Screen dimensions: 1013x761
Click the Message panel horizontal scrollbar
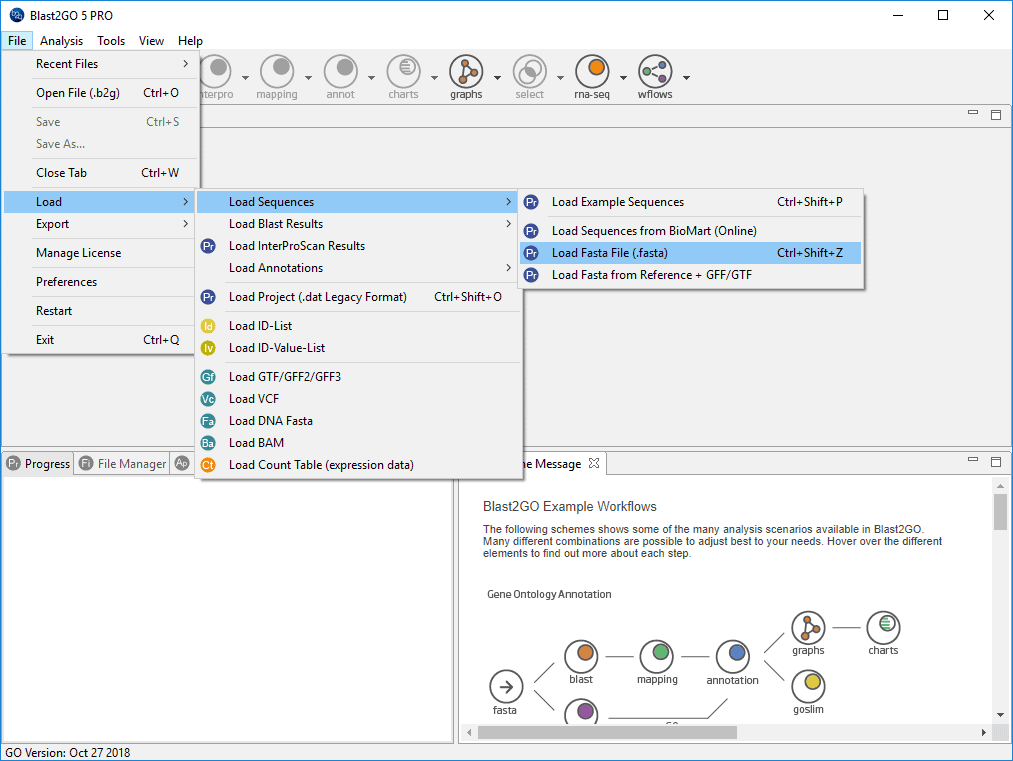(607, 733)
